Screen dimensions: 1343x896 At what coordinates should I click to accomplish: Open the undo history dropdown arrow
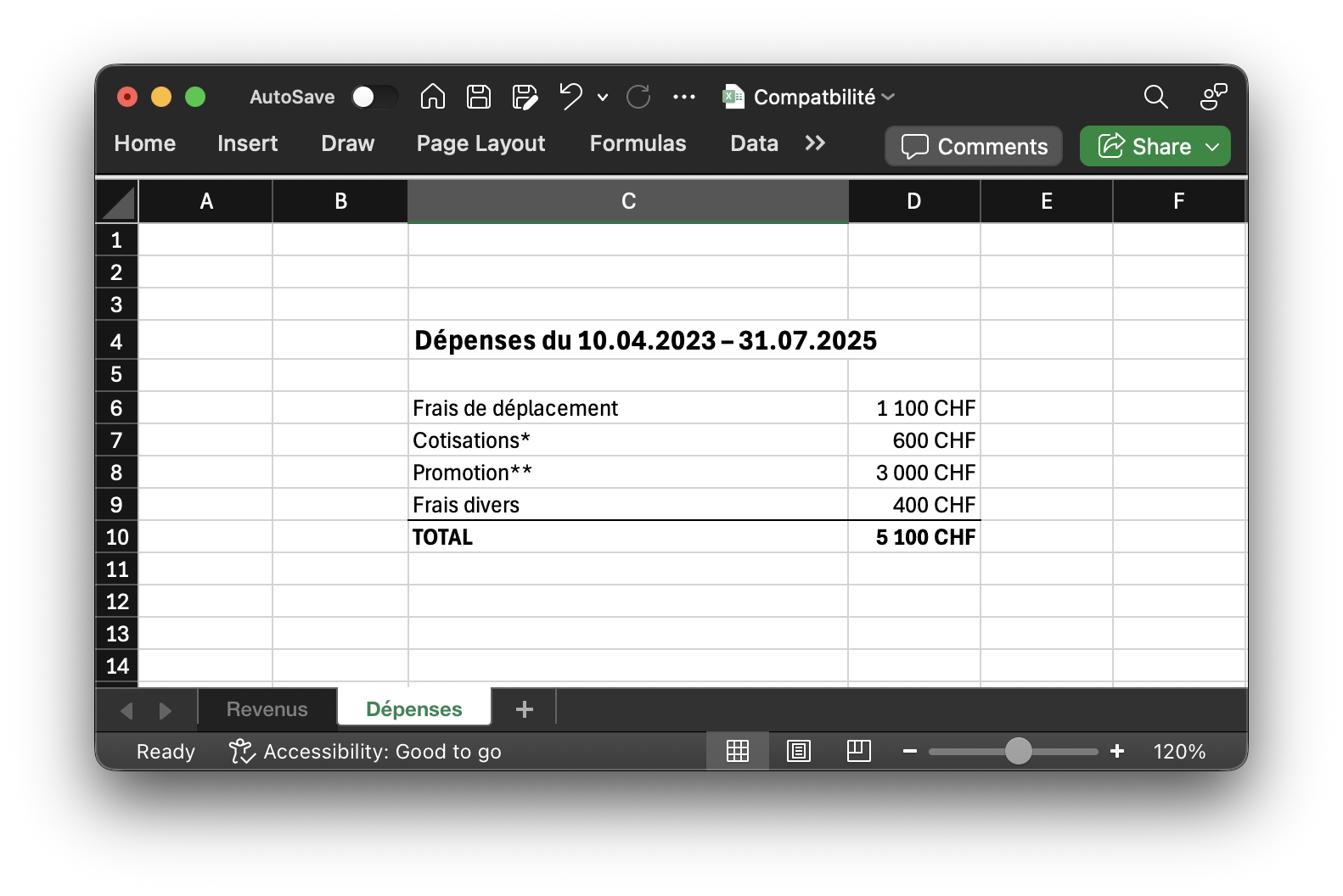pyautogui.click(x=603, y=98)
